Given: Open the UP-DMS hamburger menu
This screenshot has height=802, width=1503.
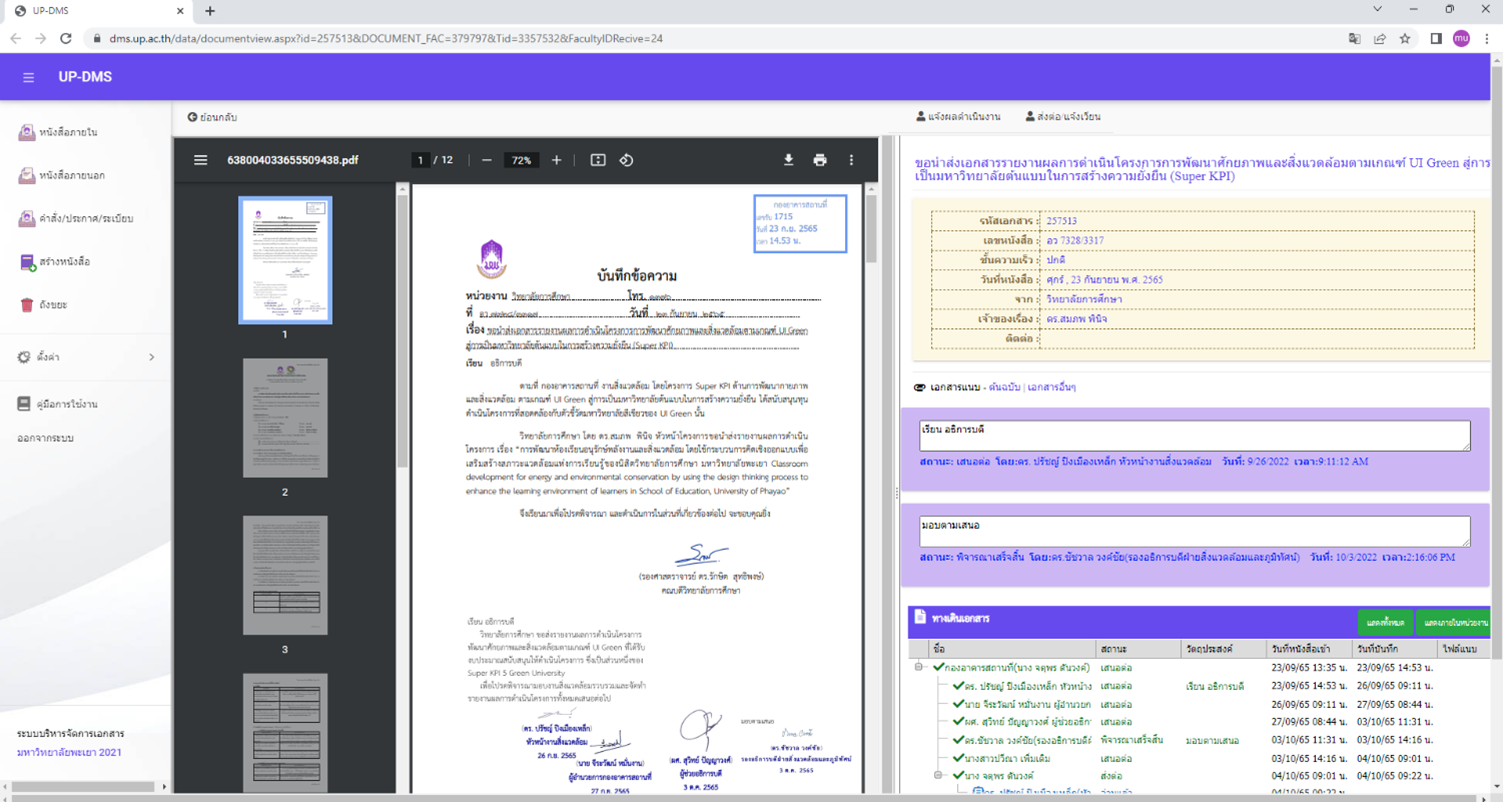Looking at the screenshot, I should [28, 77].
